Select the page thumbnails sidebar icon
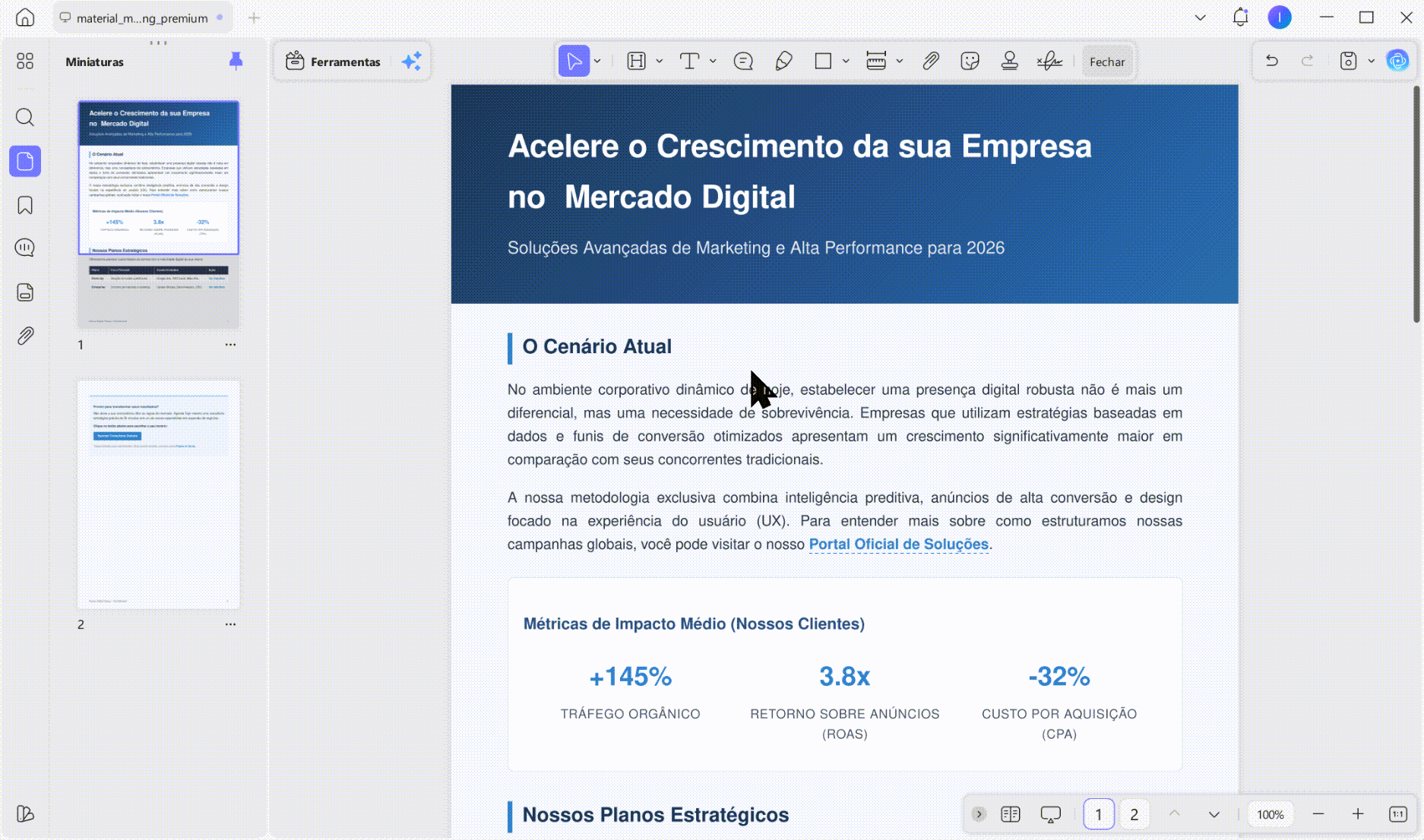 (25, 161)
